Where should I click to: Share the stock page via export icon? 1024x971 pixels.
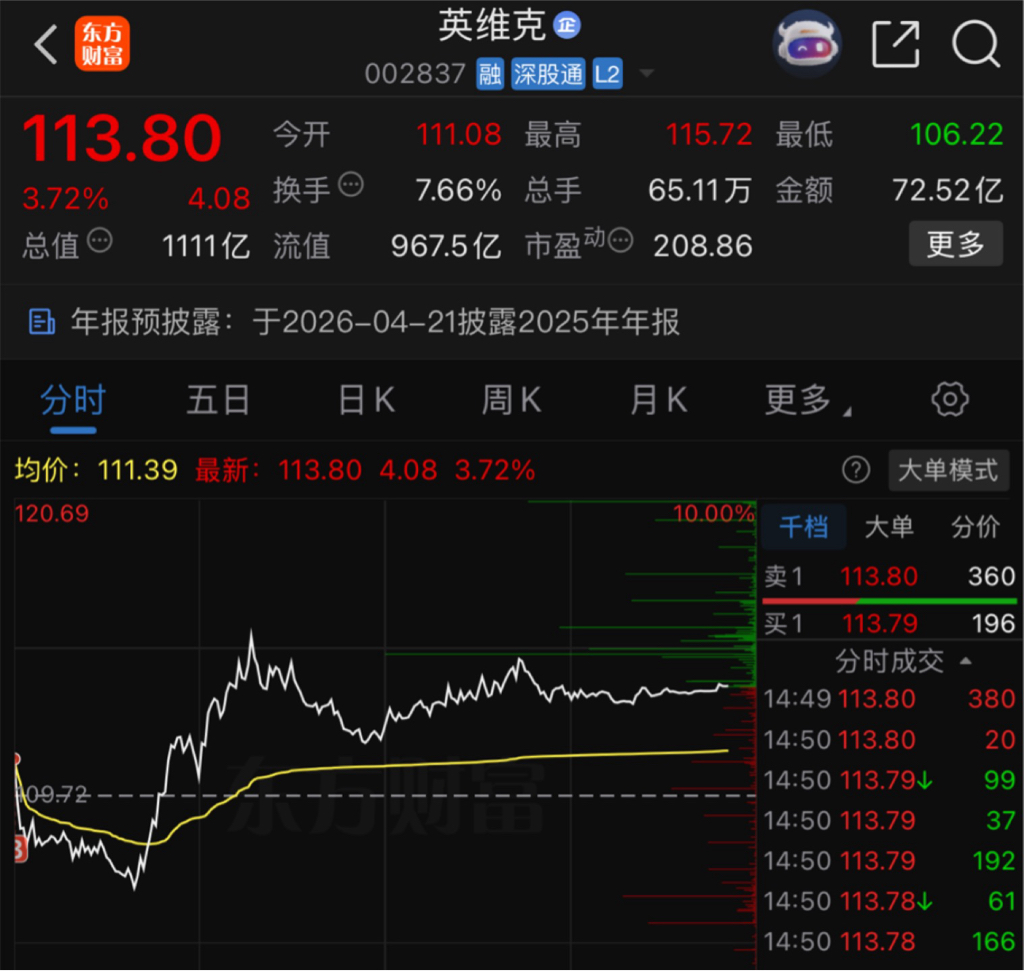click(896, 44)
